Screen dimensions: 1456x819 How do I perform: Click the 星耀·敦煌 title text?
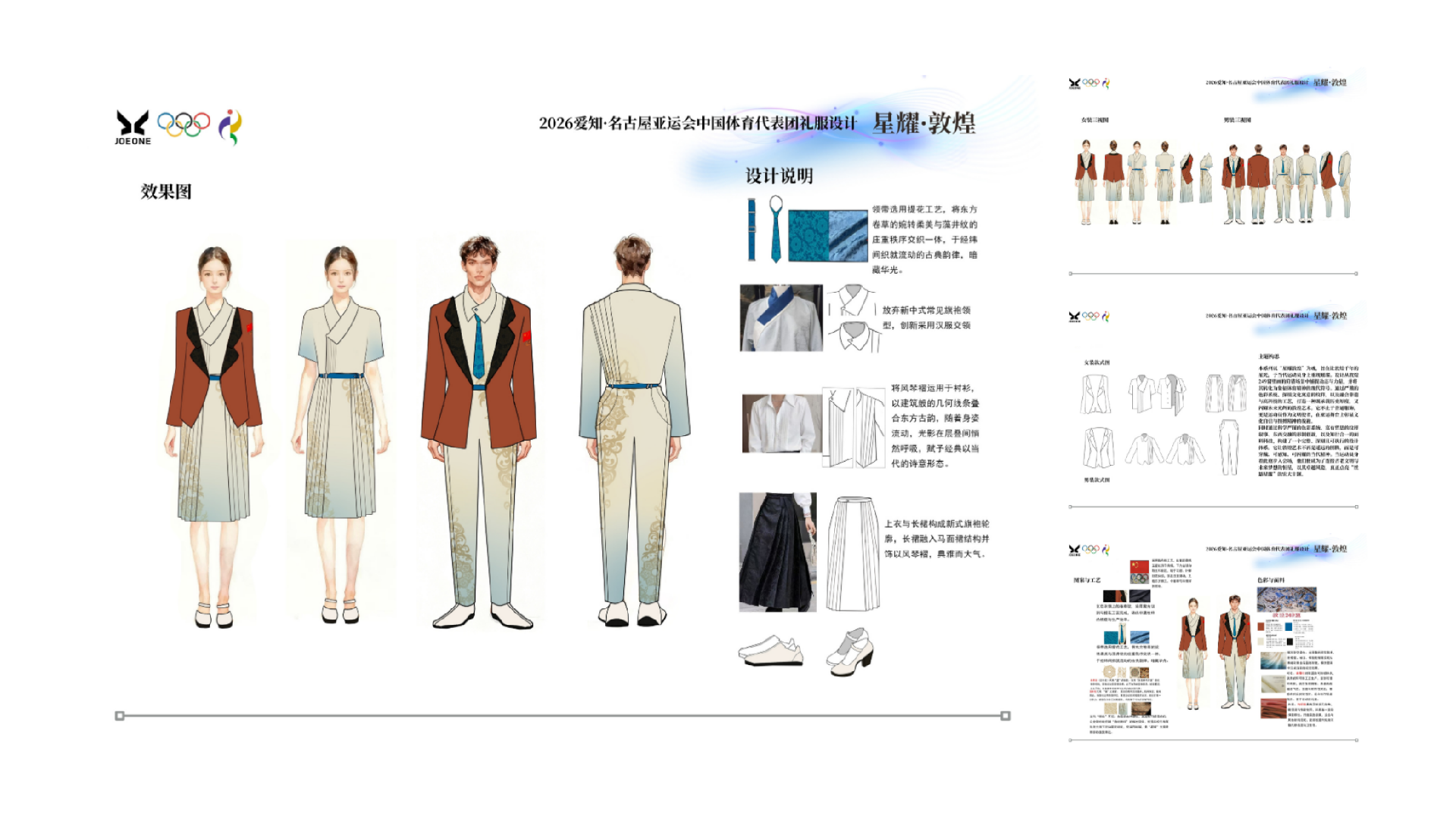924,123
